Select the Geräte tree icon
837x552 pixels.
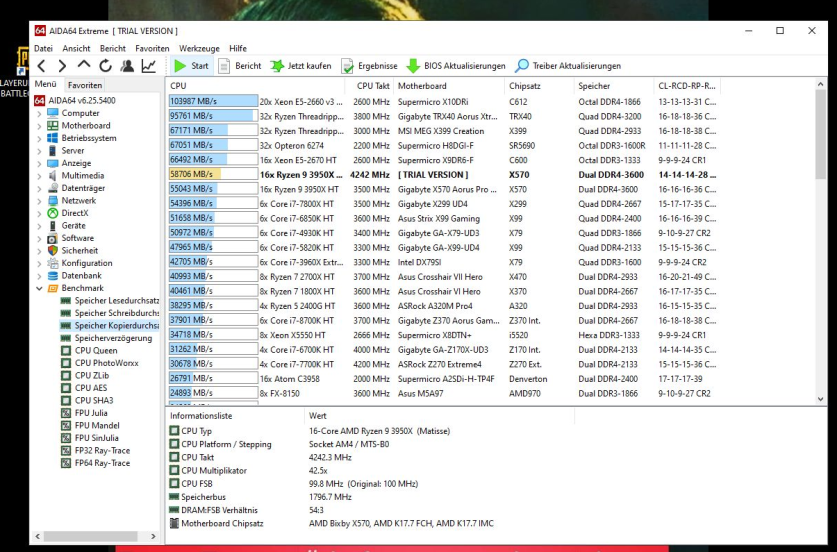52,225
